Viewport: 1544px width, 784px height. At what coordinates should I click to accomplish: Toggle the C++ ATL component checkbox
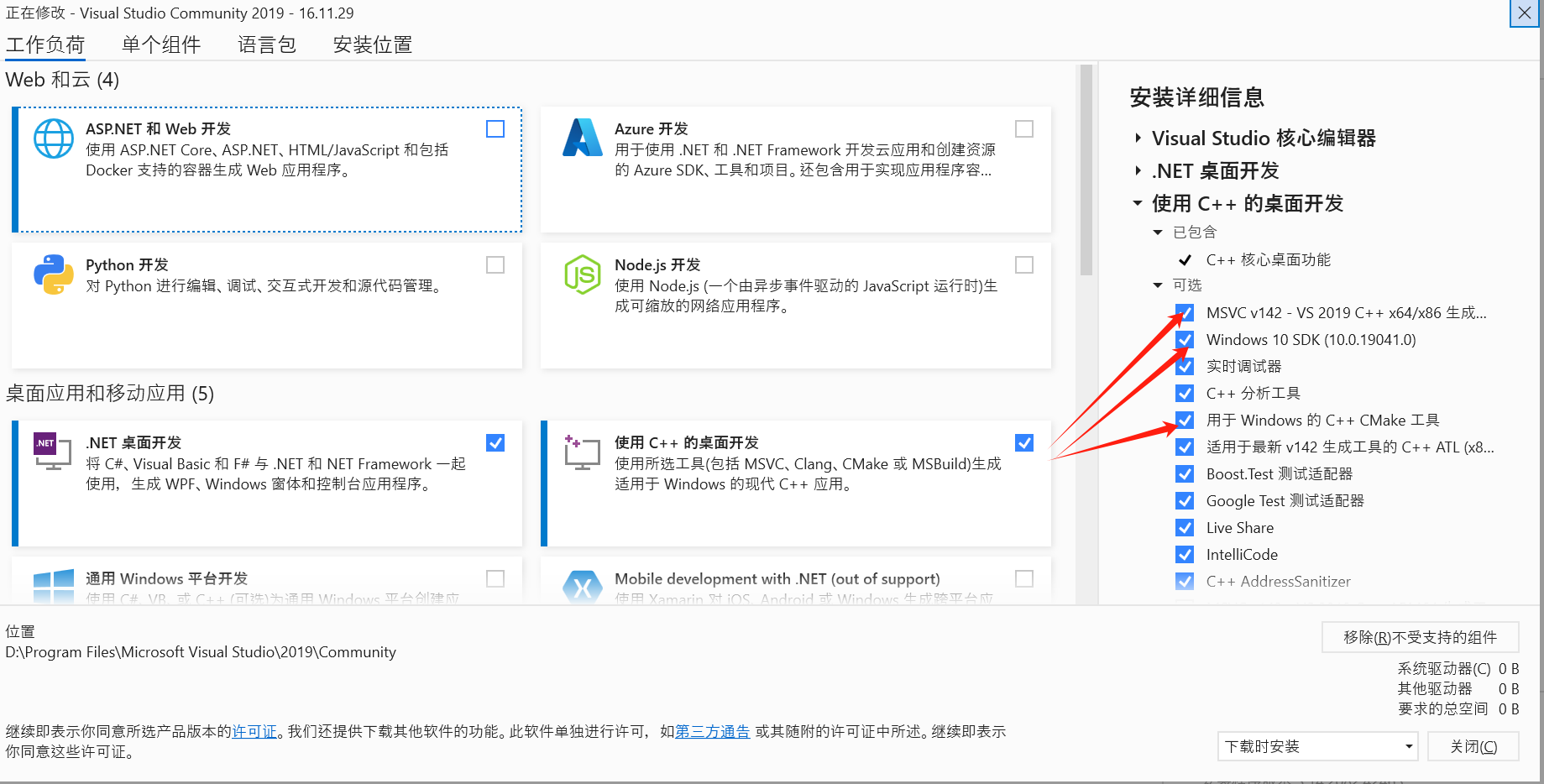[1185, 447]
